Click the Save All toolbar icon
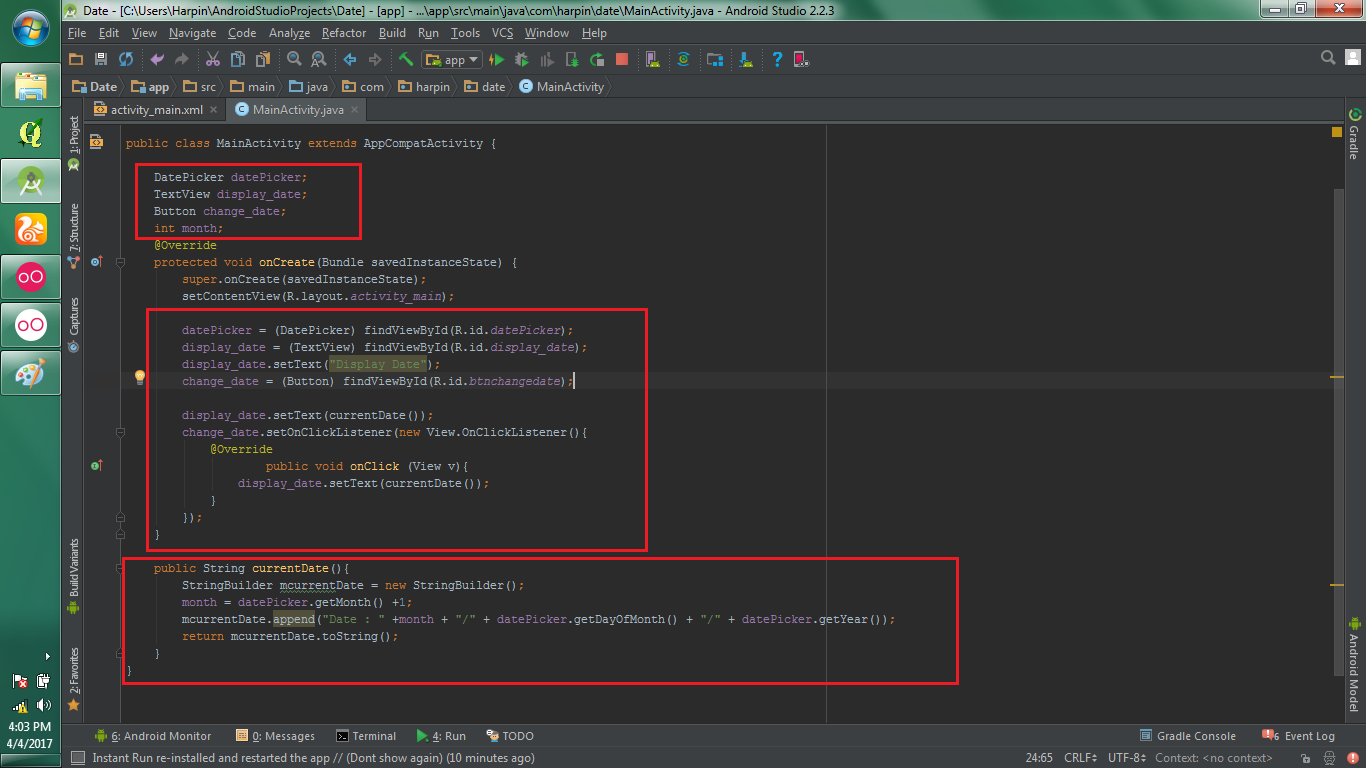This screenshot has width=1366, height=768. tap(101, 60)
